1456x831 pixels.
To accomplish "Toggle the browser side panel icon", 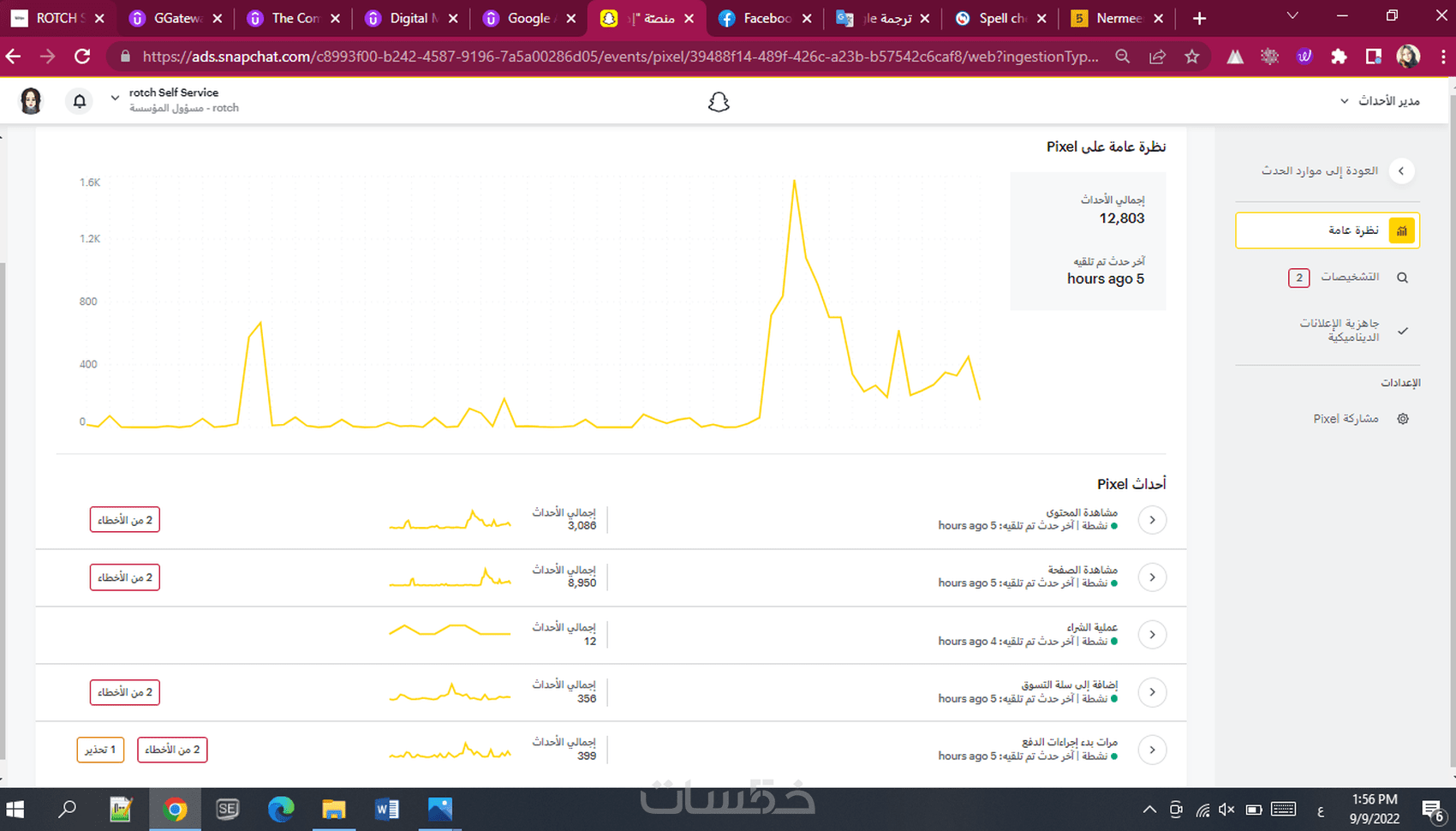I will (x=1374, y=57).
